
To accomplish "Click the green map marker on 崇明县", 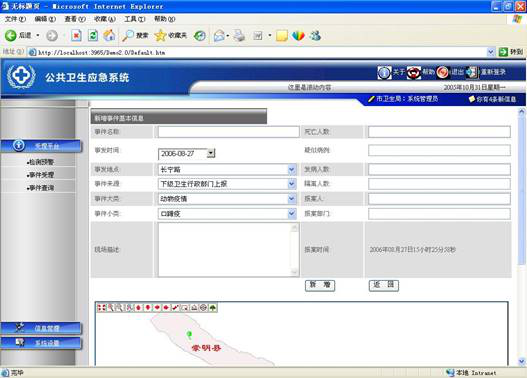I will 189,335.
